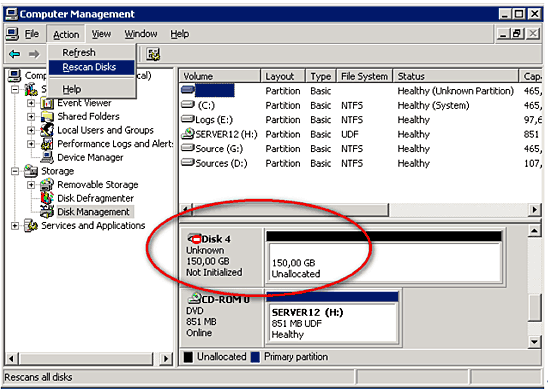The width and height of the screenshot is (548, 392).
Task: Click the Unallocated black legend swatch
Action: pos(188,357)
